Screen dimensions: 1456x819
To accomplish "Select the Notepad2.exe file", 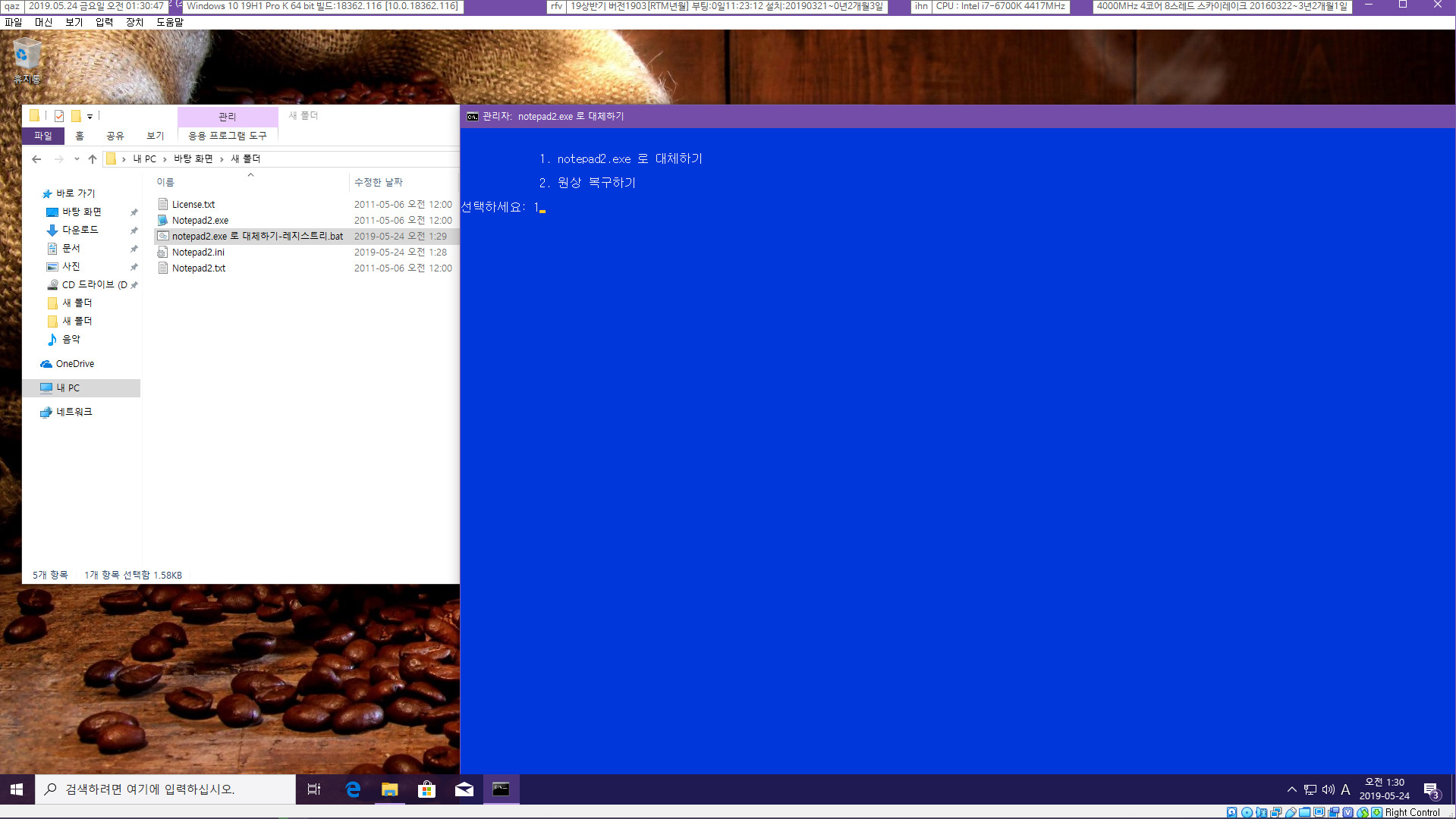I will 200,221.
